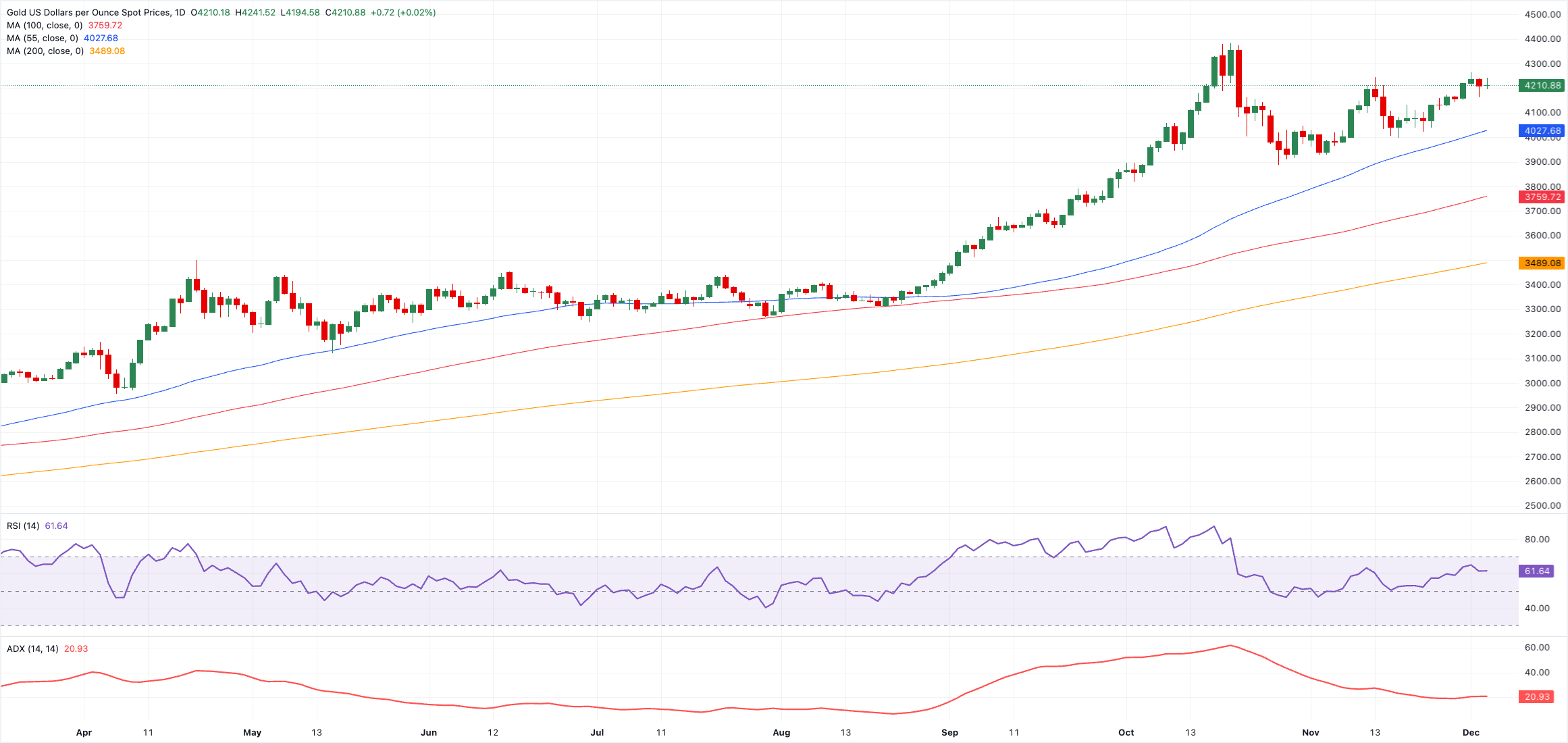The height and width of the screenshot is (743, 1568).
Task: Select the MA (200, close, 0) legend
Action: 46,51
